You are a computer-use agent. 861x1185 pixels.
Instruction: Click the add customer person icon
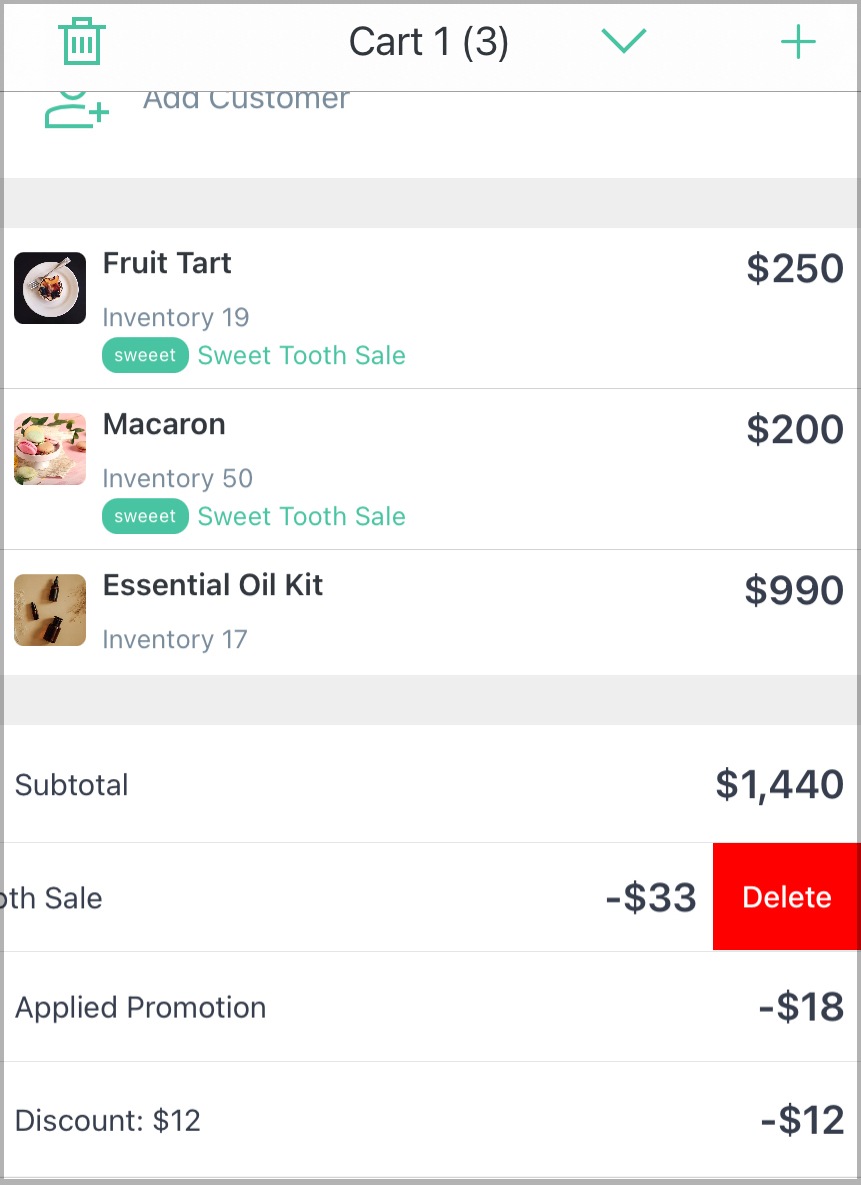click(76, 109)
